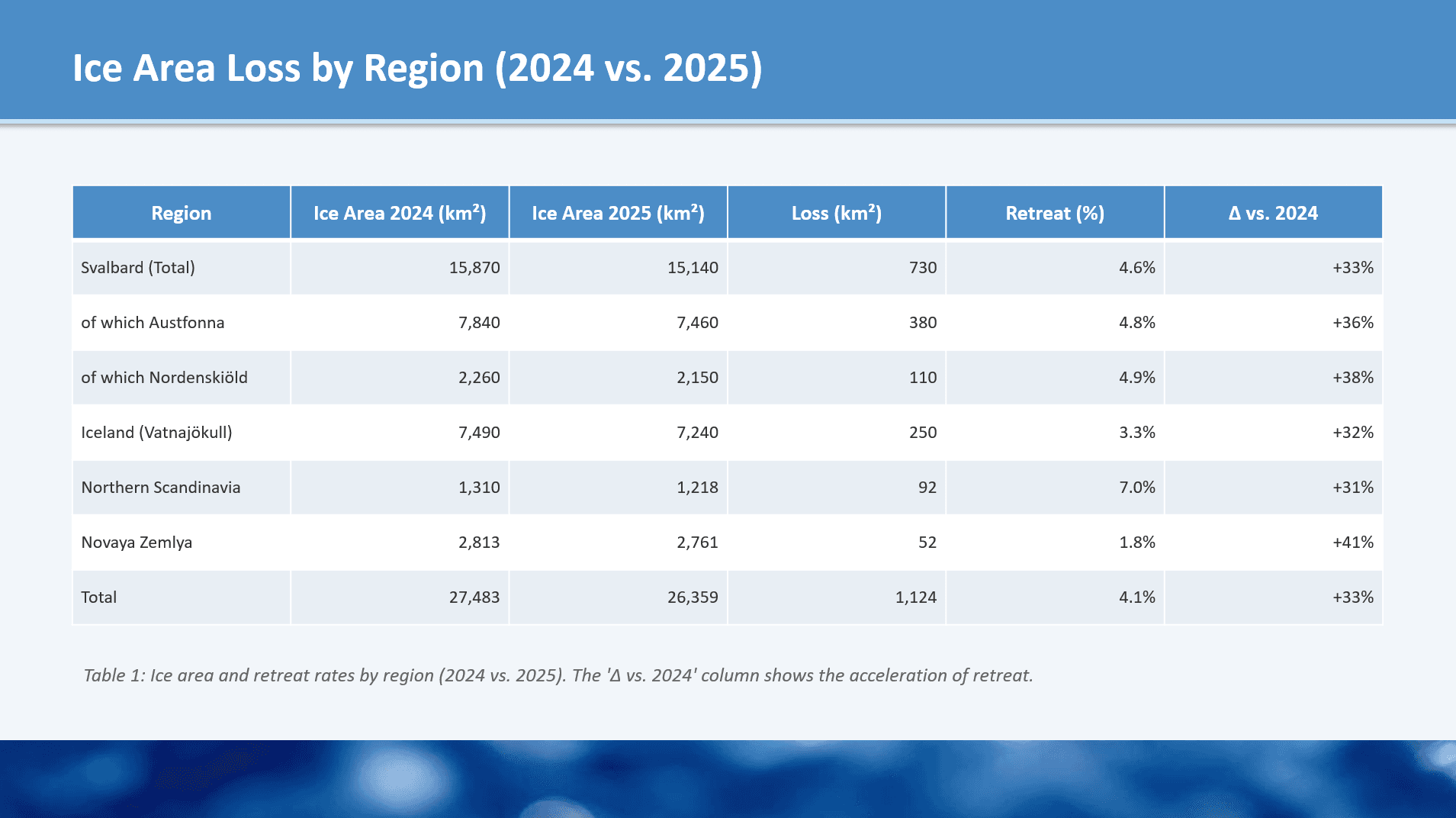Select the +41% Novaya Zemlya delta cell

[1352, 543]
